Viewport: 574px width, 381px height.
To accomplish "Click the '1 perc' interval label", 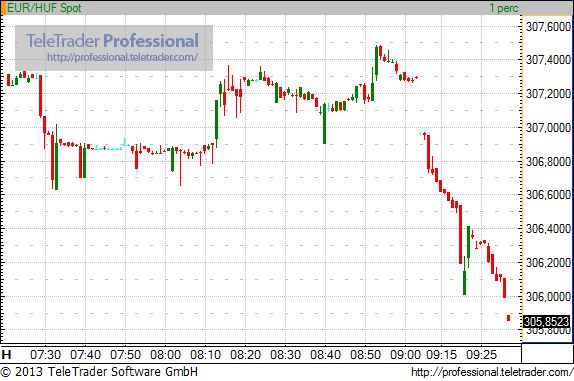I will coord(504,8).
